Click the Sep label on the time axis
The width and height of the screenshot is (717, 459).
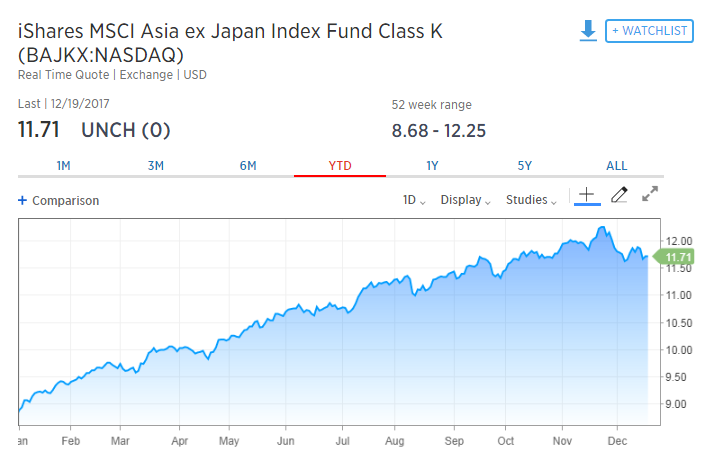[455, 439]
